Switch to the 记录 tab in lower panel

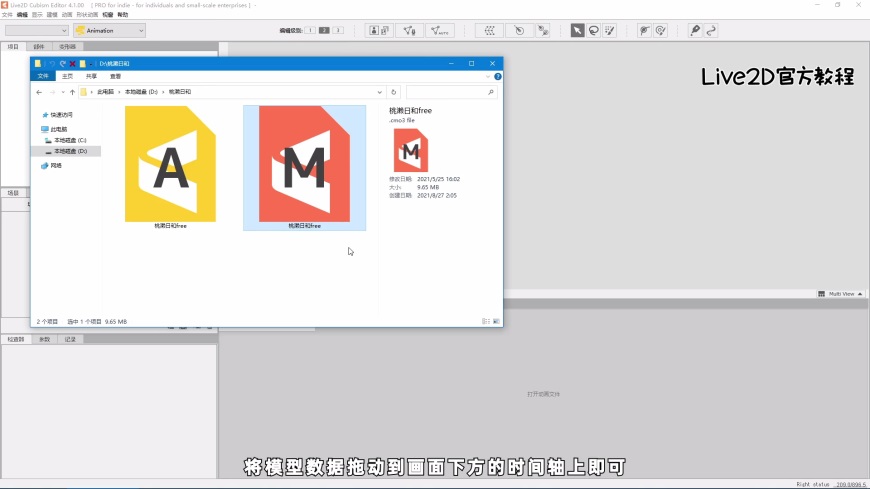(x=70, y=339)
